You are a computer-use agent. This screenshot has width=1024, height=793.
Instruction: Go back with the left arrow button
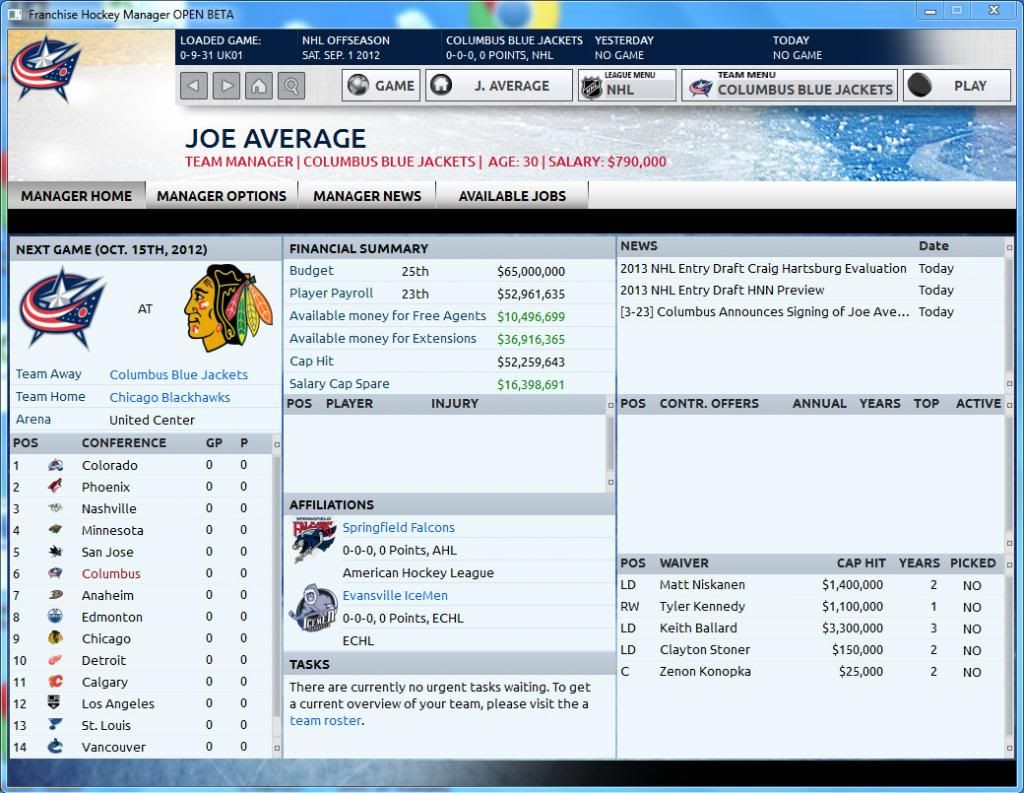[x=193, y=86]
